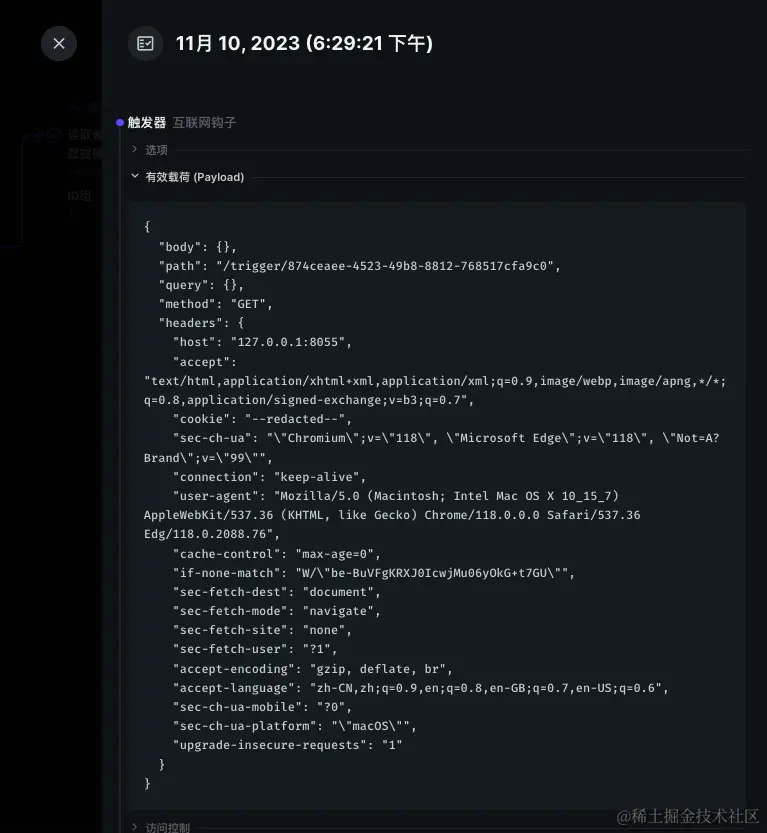Screen dimensions: 767x833
Task: Click the log entry icon beside the date
Action: [146, 43]
